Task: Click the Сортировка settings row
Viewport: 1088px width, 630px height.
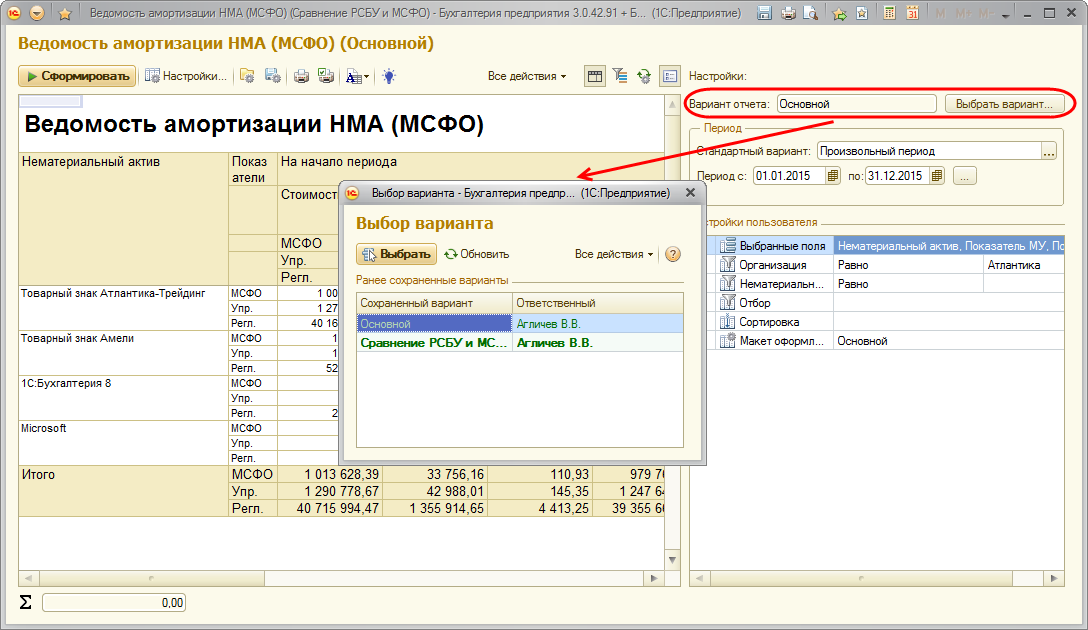Action: click(x=769, y=322)
